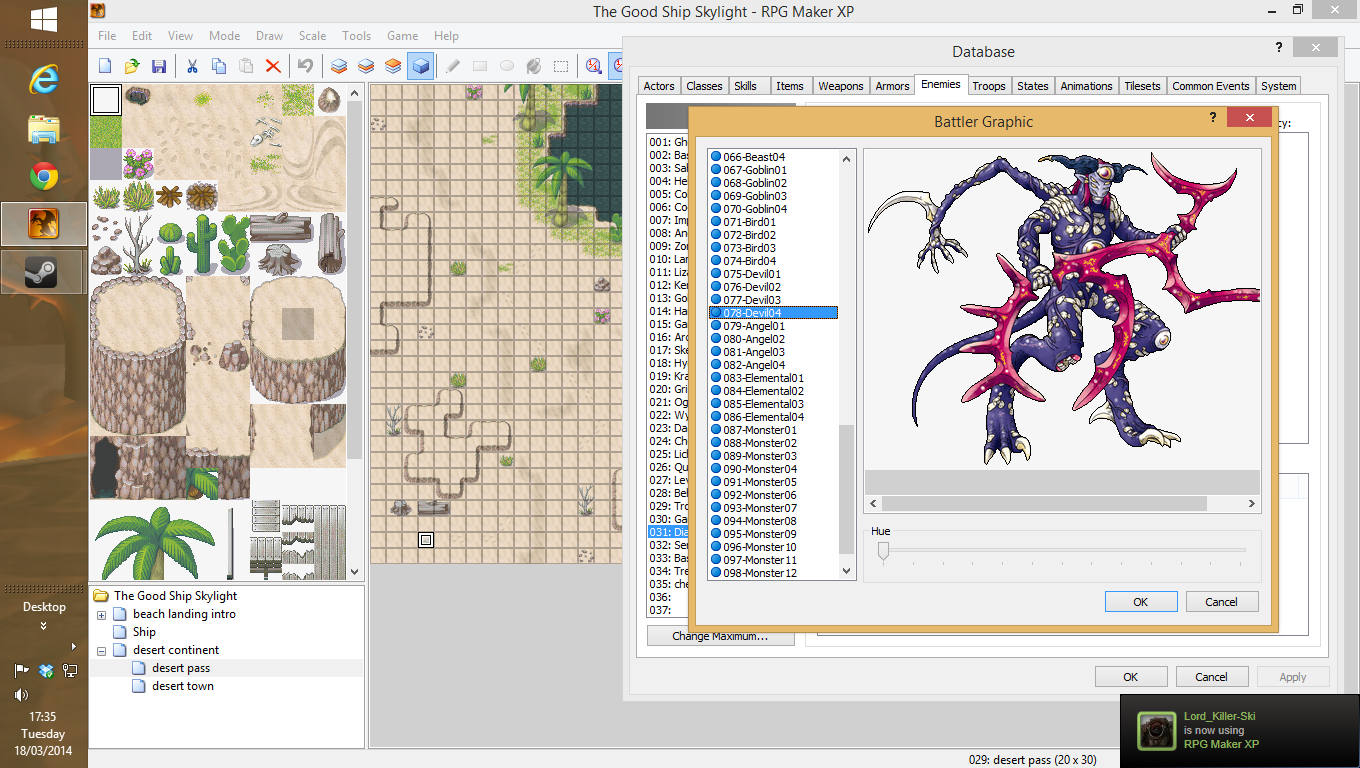This screenshot has height=768, width=1360.
Task: Launch Google Chrome from the taskbar
Action: tap(43, 177)
